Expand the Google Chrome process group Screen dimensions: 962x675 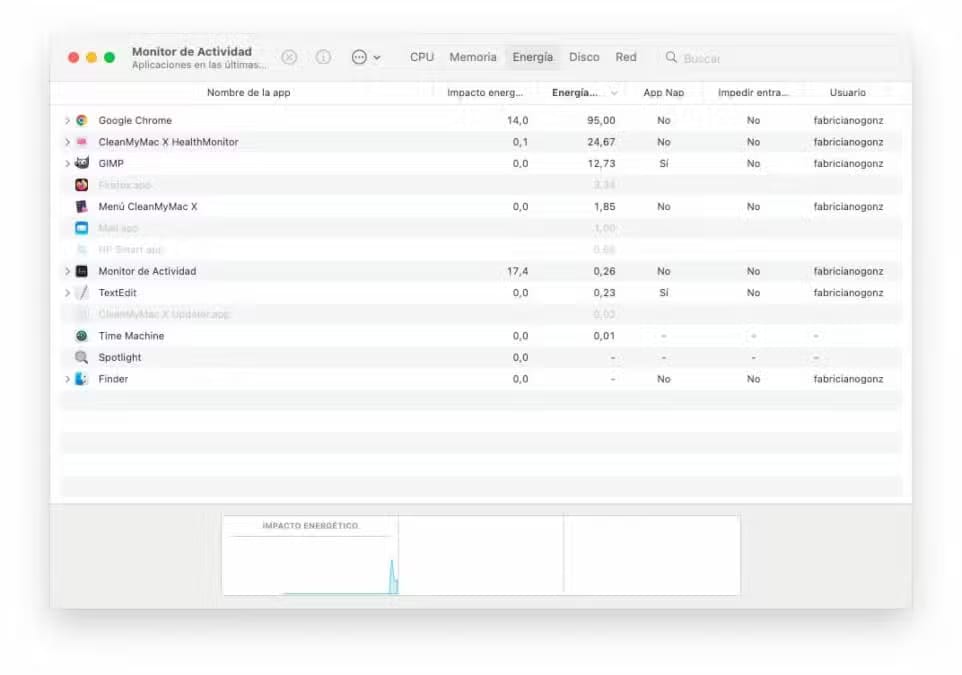pos(67,120)
